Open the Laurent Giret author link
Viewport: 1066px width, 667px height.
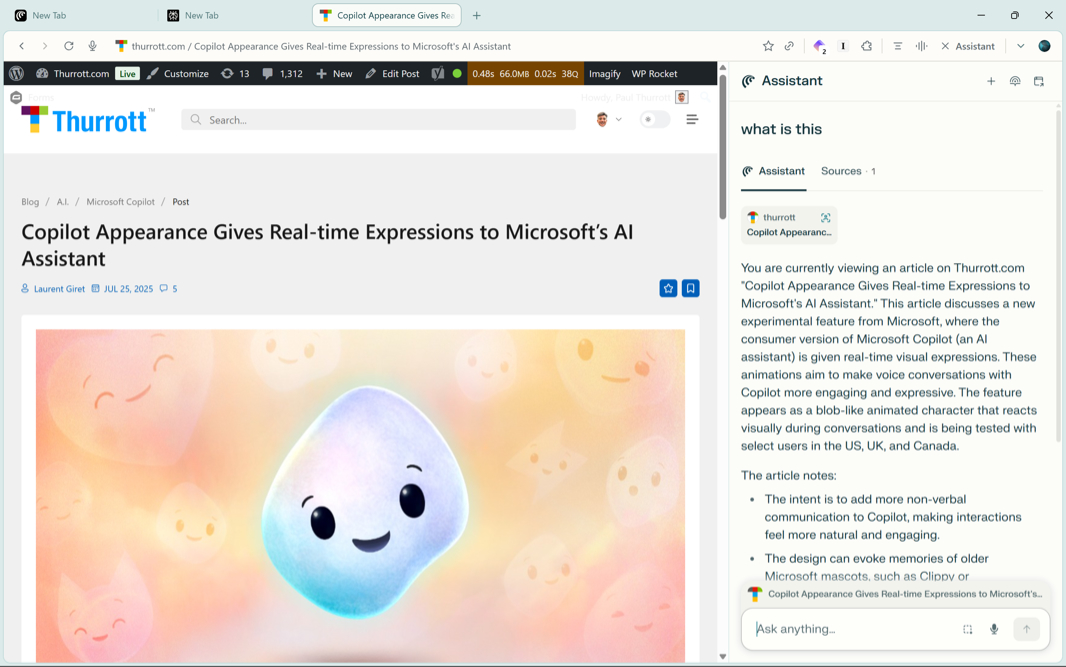(x=59, y=289)
